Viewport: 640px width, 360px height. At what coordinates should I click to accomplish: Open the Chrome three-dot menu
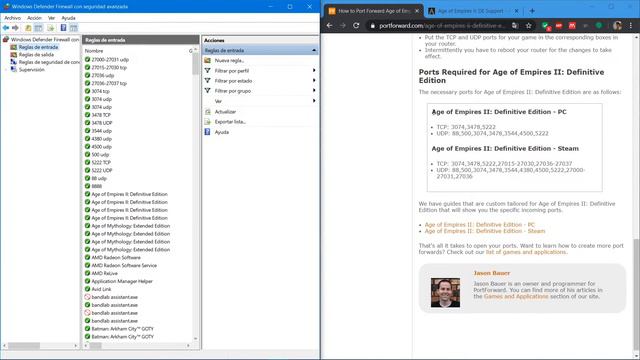[631, 25]
